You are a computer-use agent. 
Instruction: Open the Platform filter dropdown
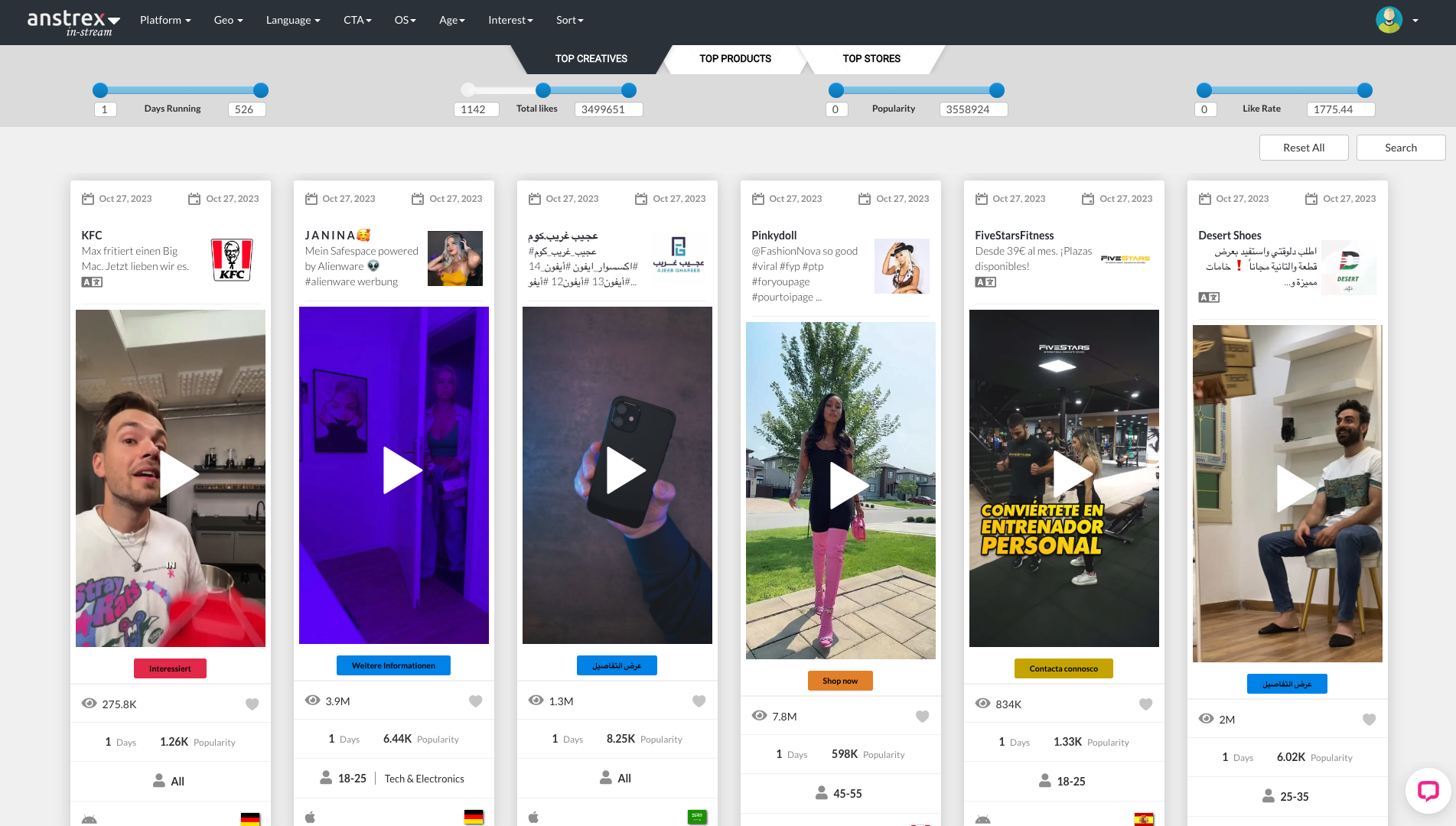[165, 20]
